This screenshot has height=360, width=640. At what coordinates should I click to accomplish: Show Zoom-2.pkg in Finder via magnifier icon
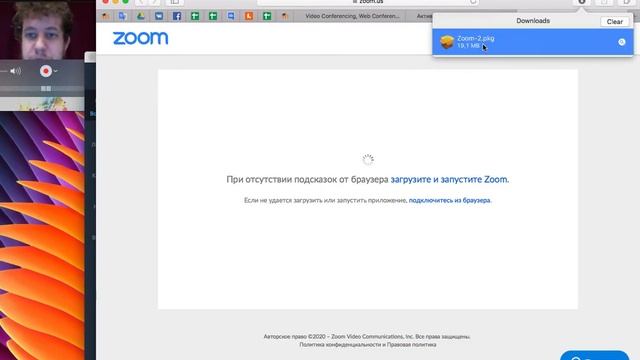[622, 42]
